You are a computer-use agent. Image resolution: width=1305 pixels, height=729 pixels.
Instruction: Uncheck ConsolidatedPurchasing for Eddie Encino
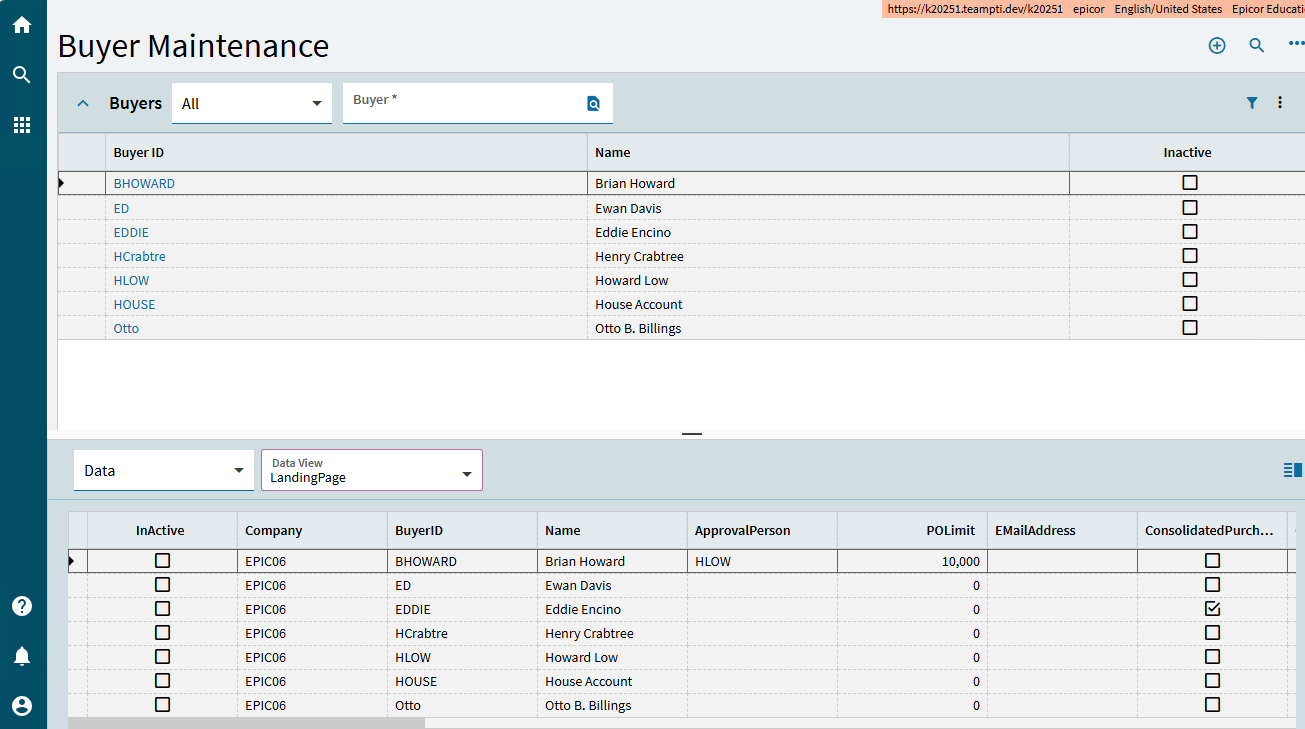click(1212, 609)
